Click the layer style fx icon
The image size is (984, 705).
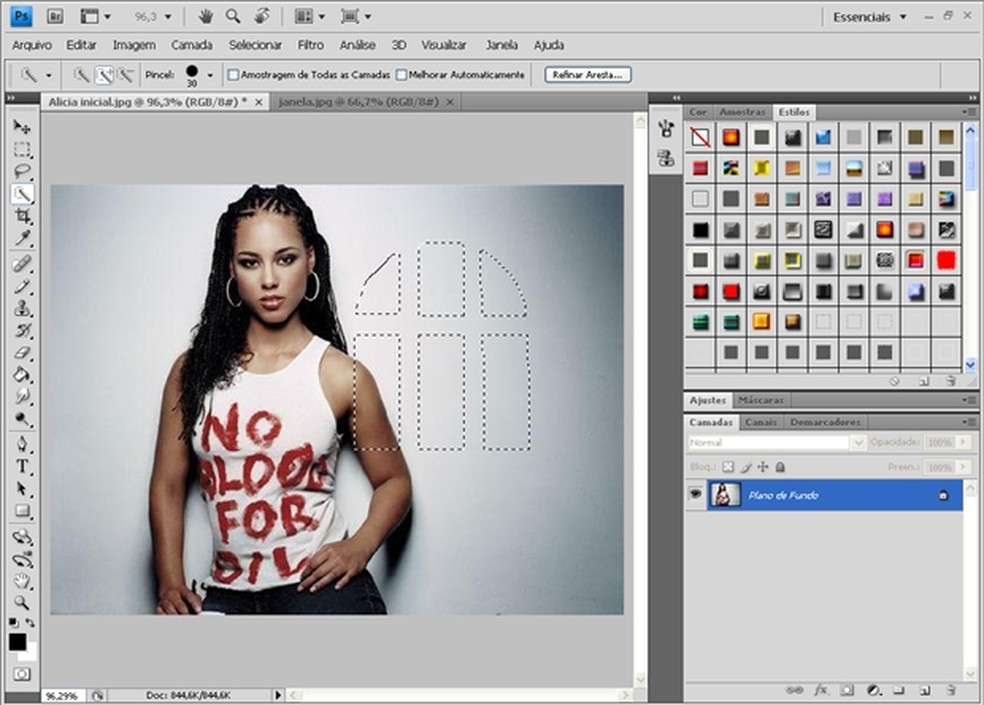coord(821,691)
